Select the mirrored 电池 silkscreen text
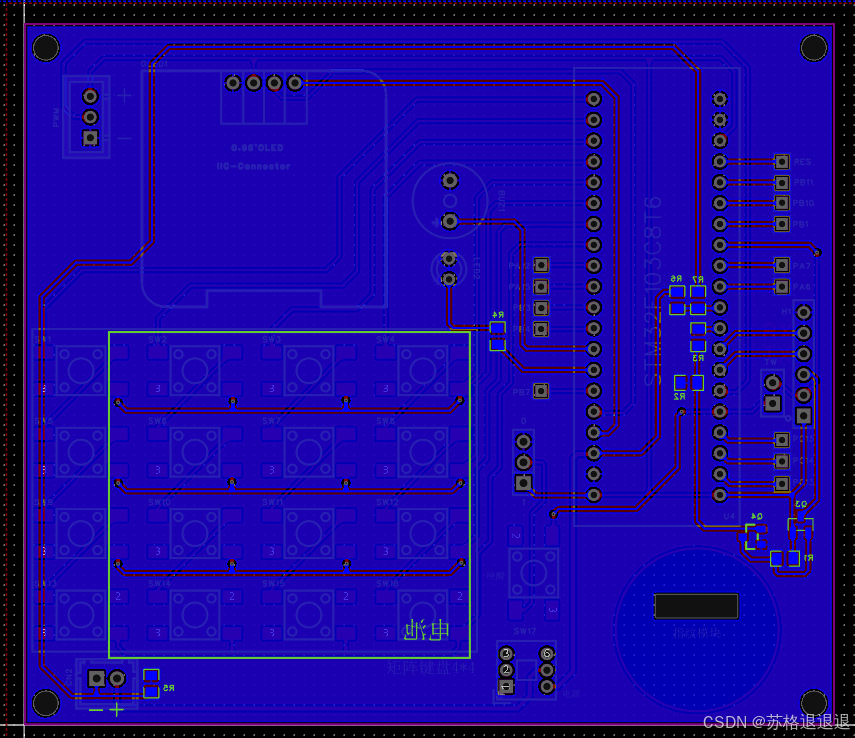Image resolution: width=855 pixels, height=738 pixels. [427, 630]
